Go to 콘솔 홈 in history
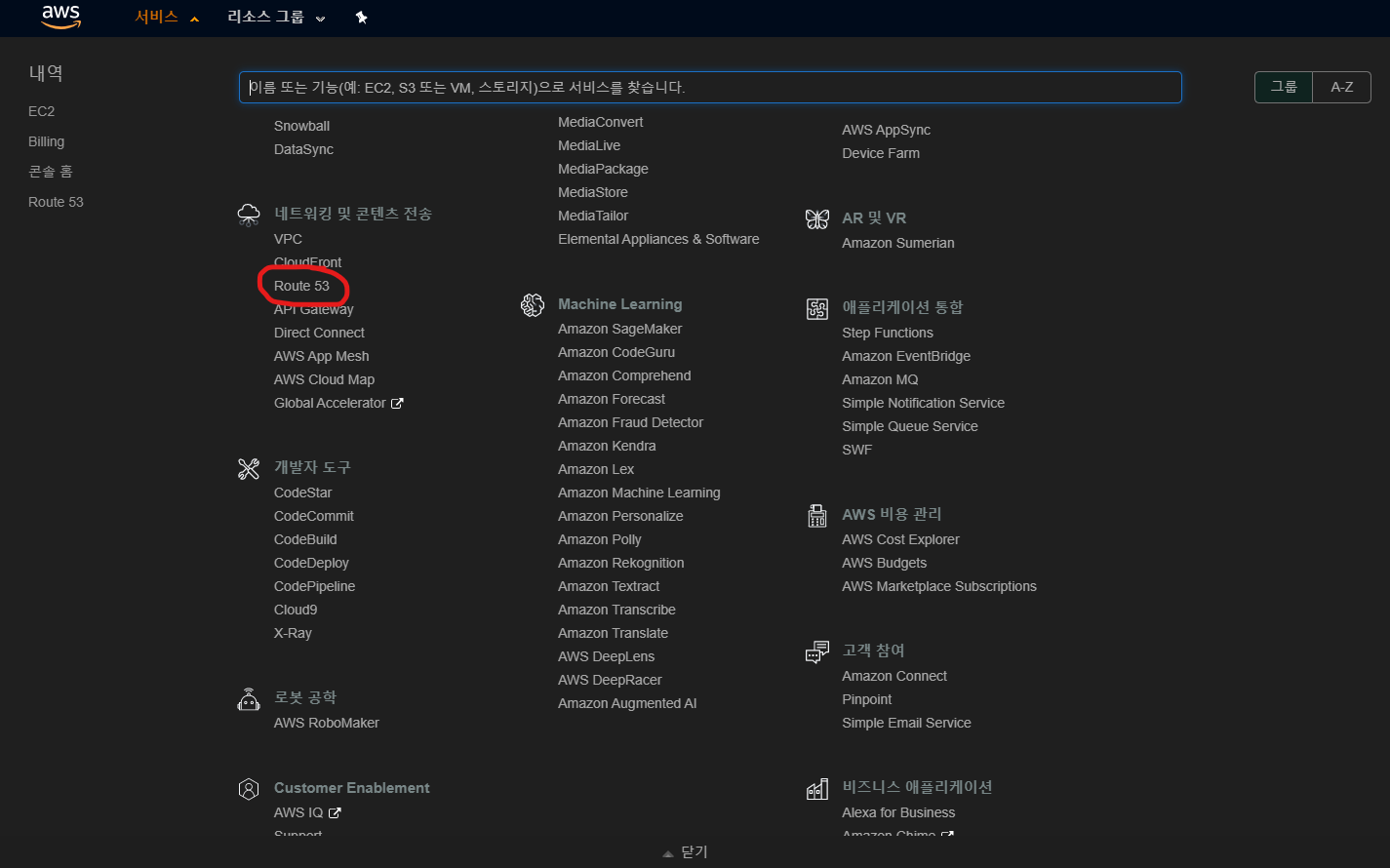This screenshot has height=868, width=1390. (x=51, y=172)
